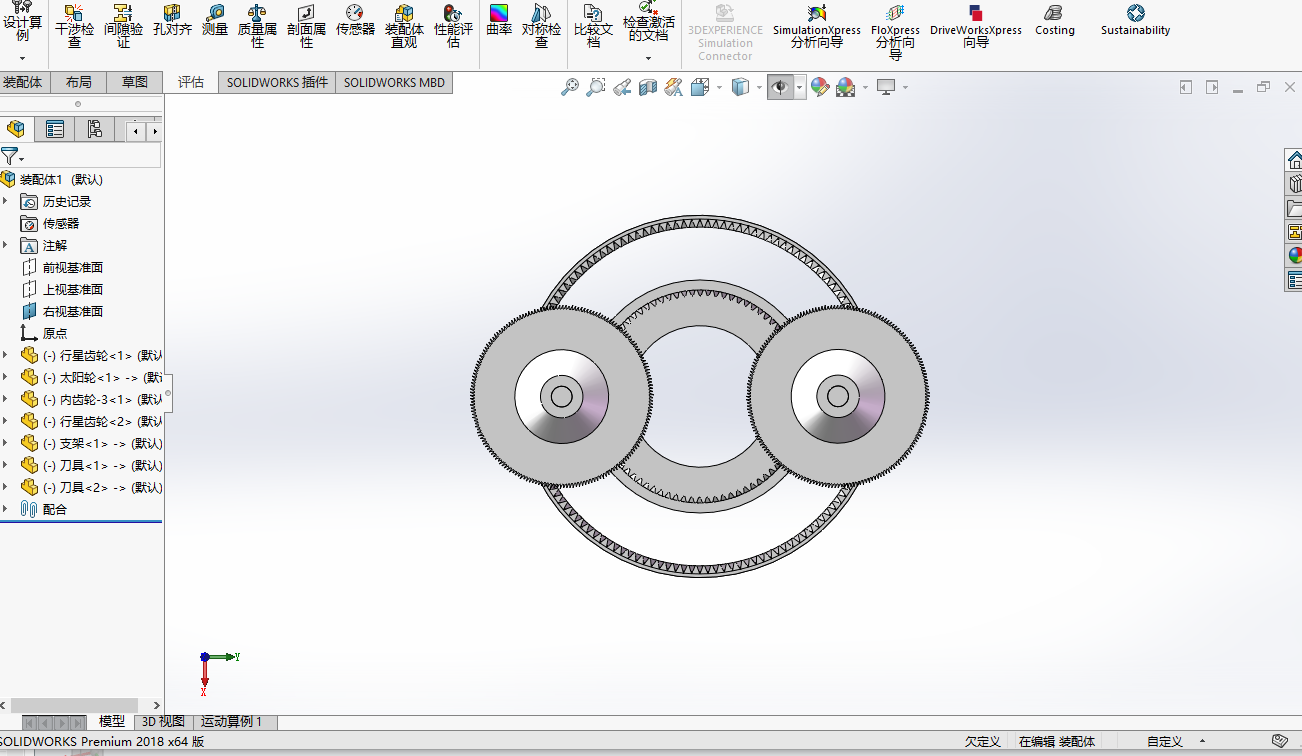Expand the 太阳轮<1> tree node
The image size is (1302, 756).
5,377
